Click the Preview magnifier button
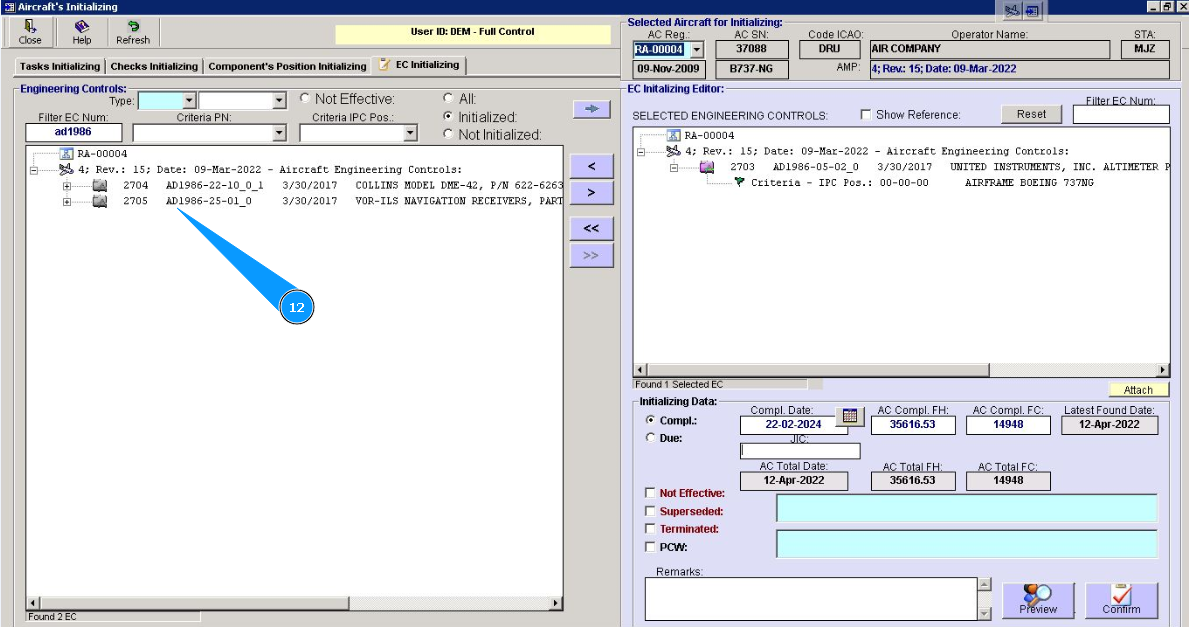Viewport: 1189px width, 629px height. [x=1038, y=600]
